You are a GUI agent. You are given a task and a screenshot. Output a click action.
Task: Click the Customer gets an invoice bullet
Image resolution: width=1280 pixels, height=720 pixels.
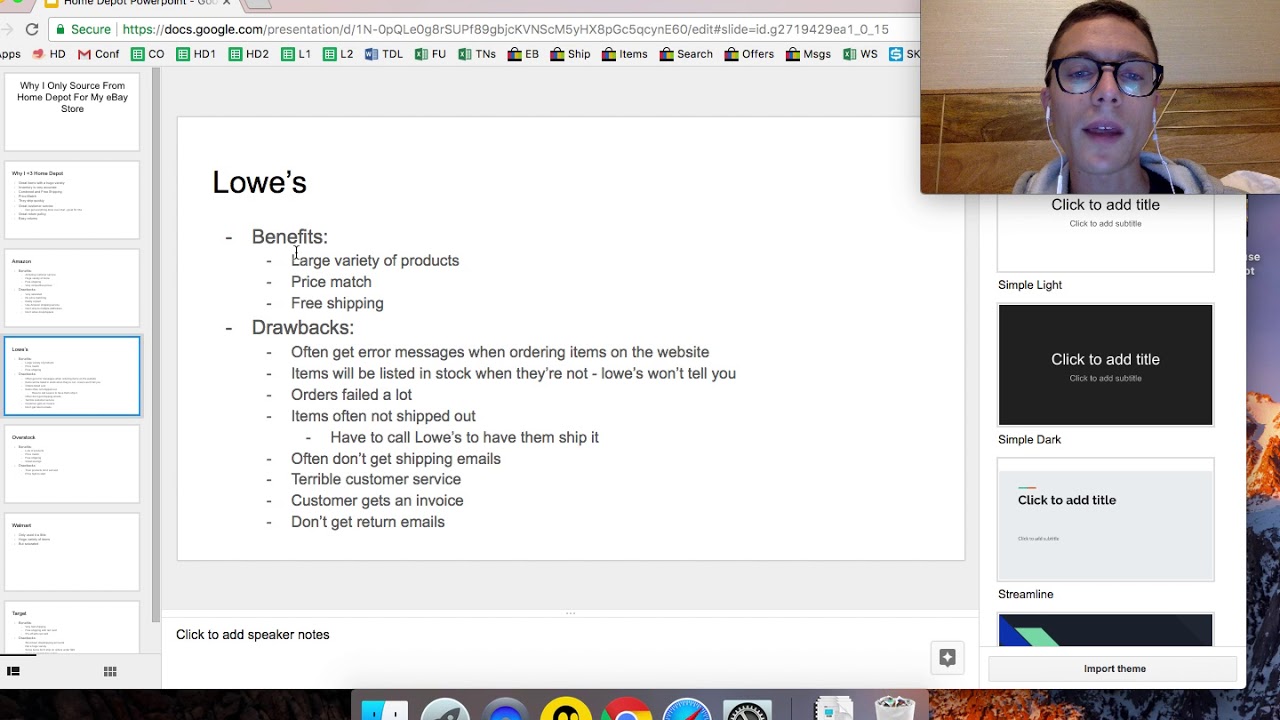coord(377,500)
